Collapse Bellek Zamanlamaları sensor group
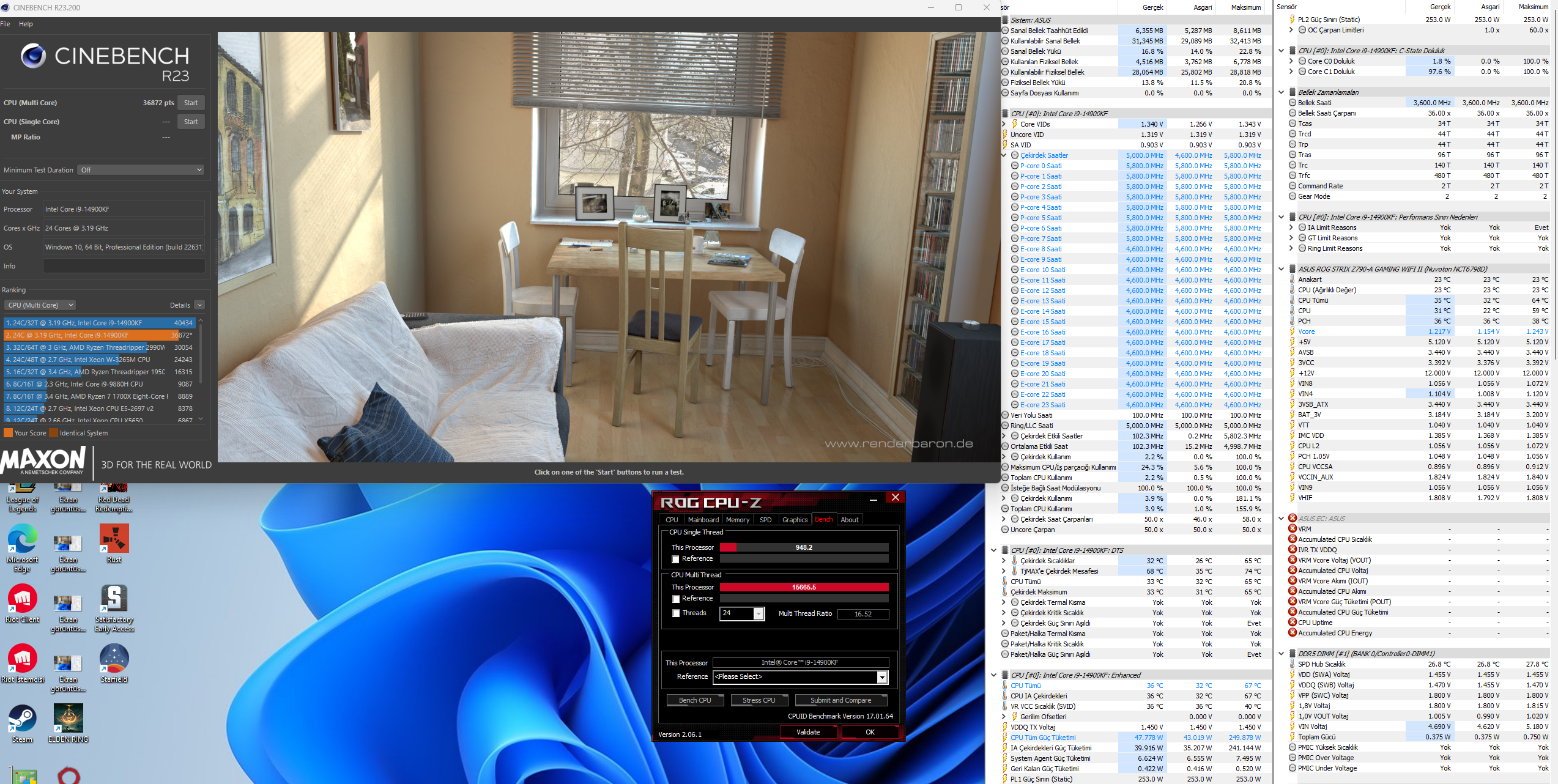This screenshot has height=784, width=1558. 1282,92
